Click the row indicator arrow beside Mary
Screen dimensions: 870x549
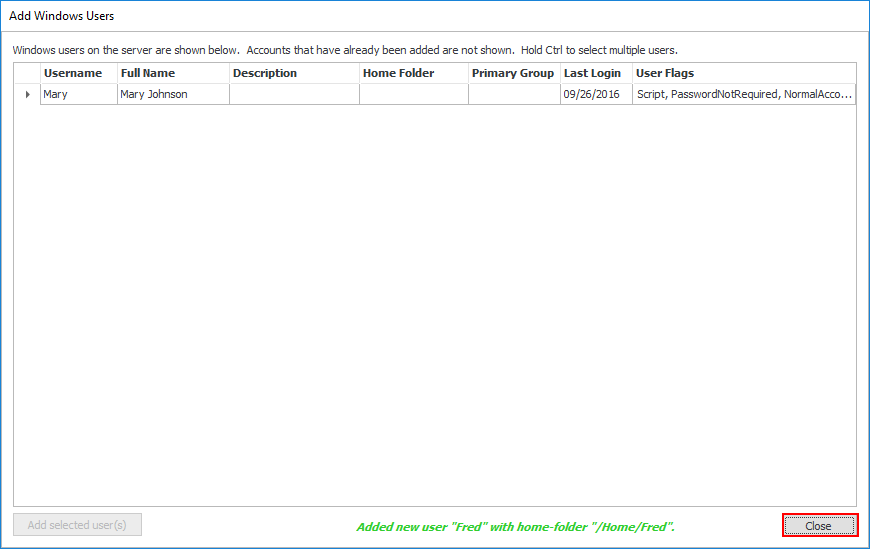[x=27, y=94]
